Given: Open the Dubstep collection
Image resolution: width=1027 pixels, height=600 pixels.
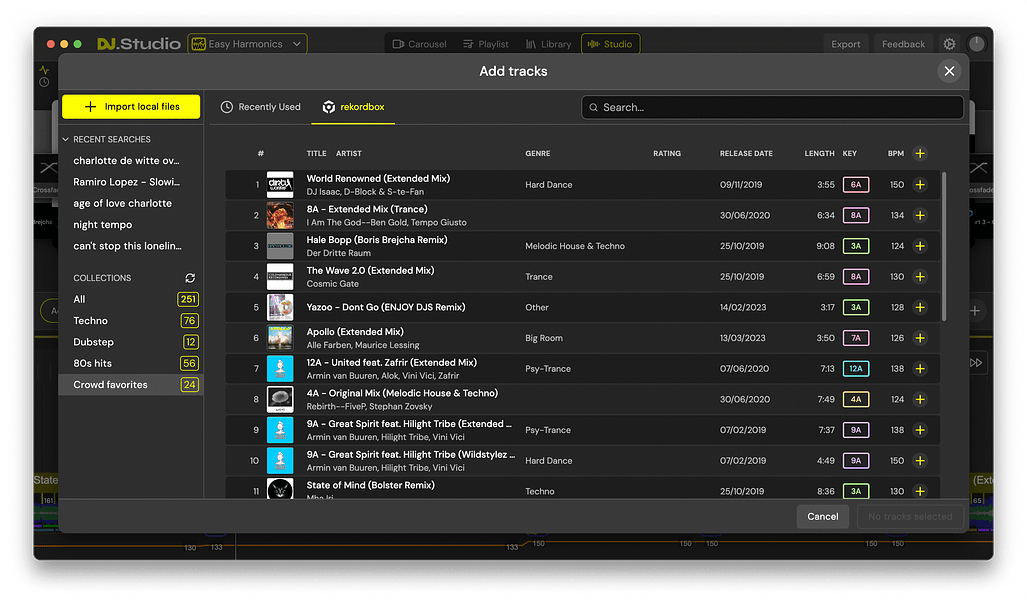Looking at the screenshot, I should [x=131, y=342].
